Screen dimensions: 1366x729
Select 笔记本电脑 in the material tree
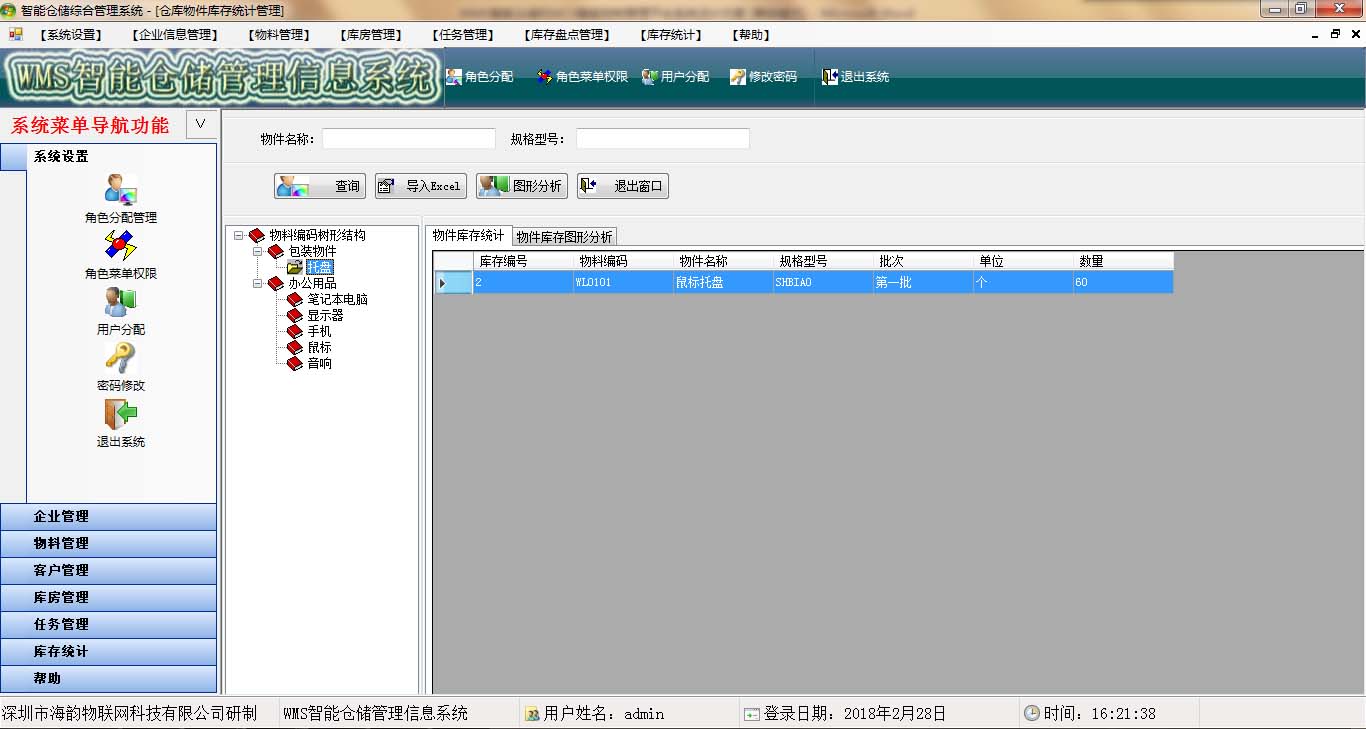coord(337,299)
